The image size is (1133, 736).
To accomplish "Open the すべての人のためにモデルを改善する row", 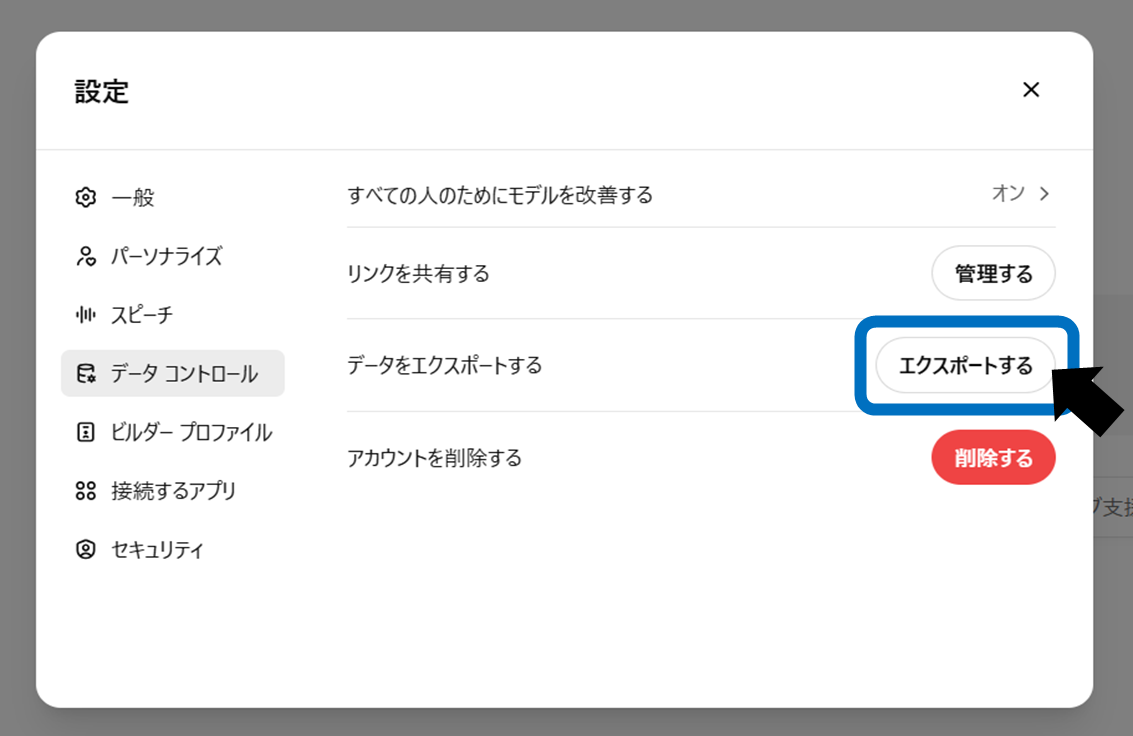I will coord(500,195).
